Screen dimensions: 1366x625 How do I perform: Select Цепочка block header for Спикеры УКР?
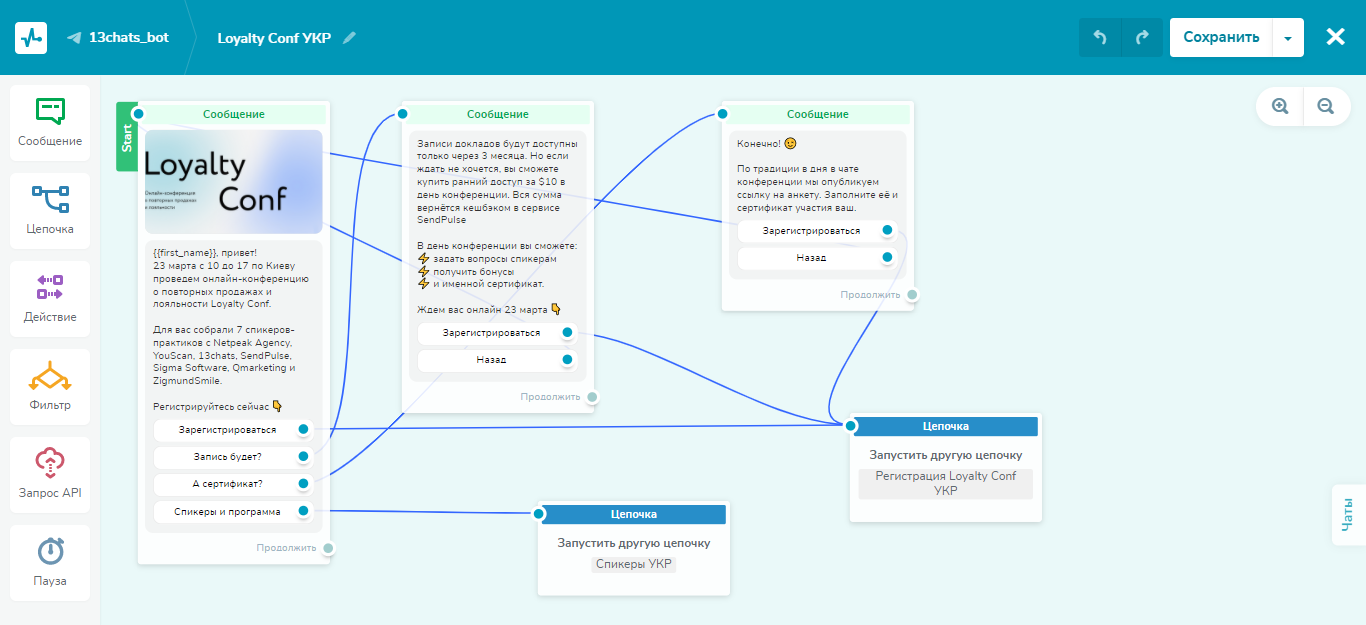634,514
